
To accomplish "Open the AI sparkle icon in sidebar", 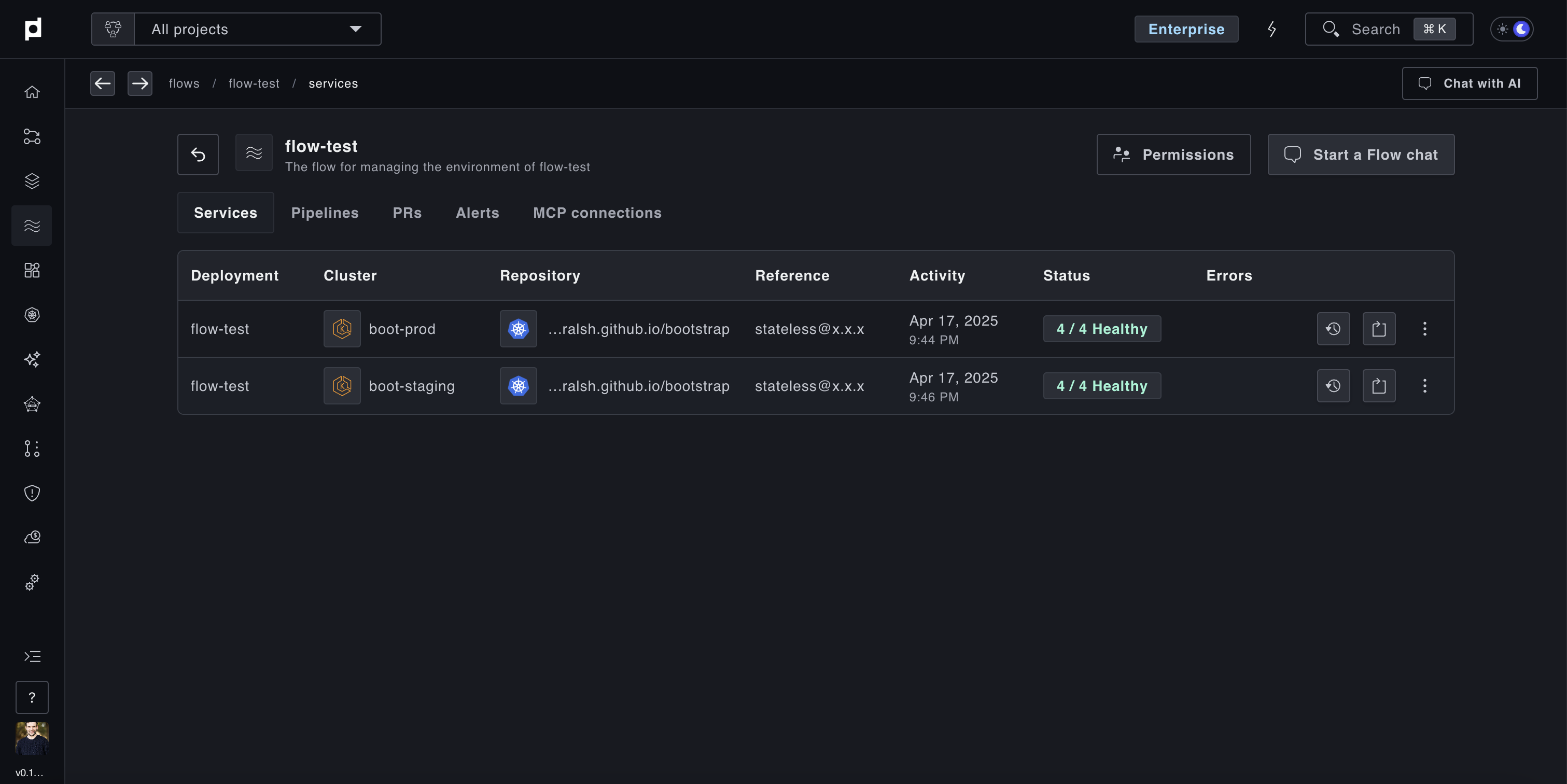I will (32, 359).
